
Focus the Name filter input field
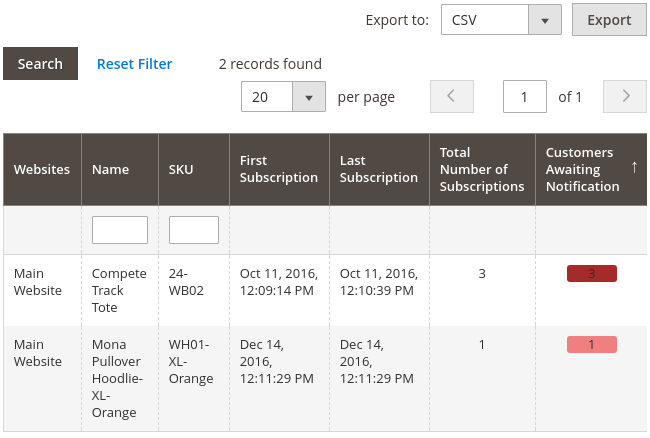click(x=119, y=230)
